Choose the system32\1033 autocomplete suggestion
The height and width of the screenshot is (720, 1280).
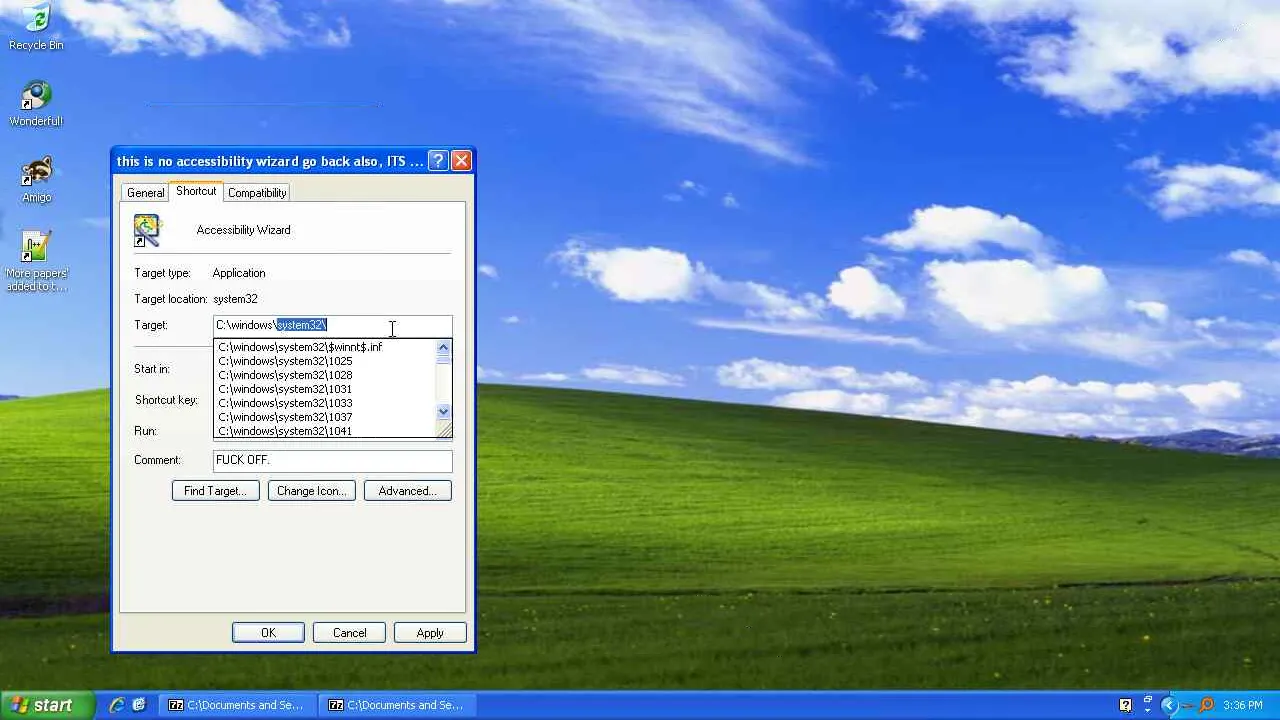click(x=326, y=403)
